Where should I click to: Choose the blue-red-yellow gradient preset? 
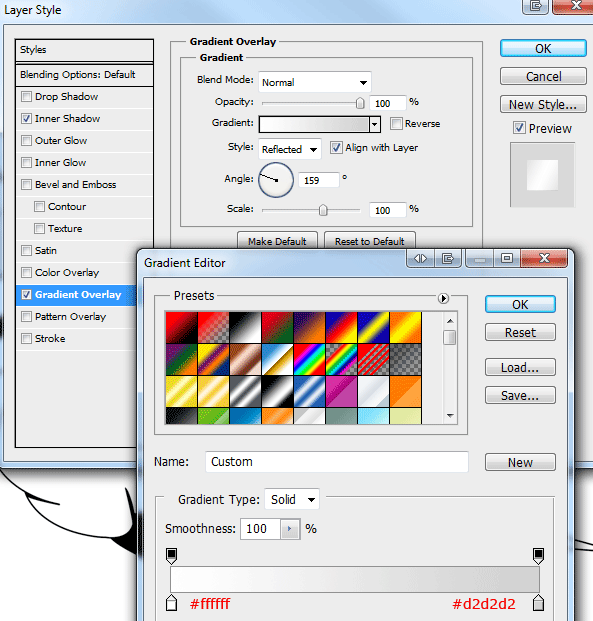pyautogui.click(x=341, y=328)
